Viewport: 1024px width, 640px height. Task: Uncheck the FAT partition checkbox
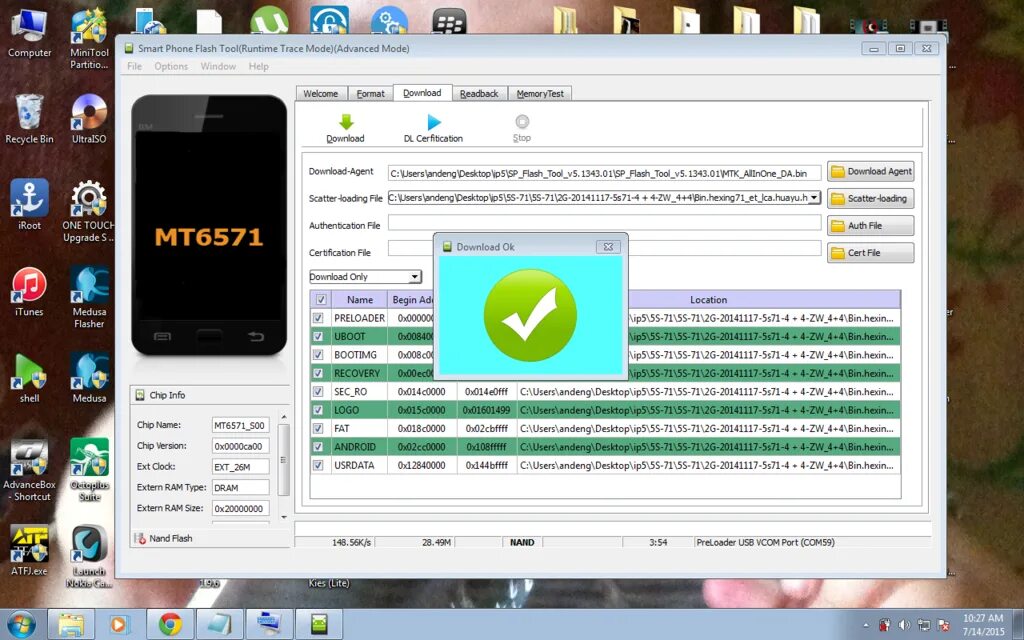318,428
